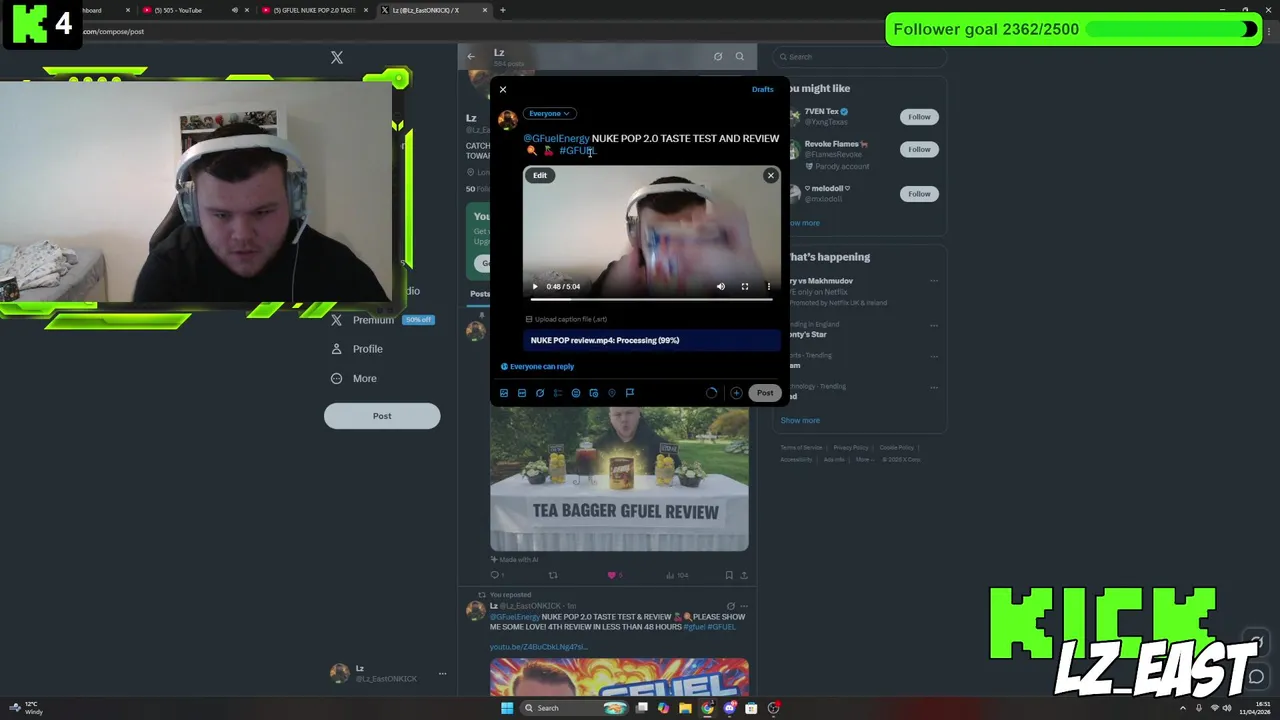Click the Grok icon in profile header

coord(717,56)
